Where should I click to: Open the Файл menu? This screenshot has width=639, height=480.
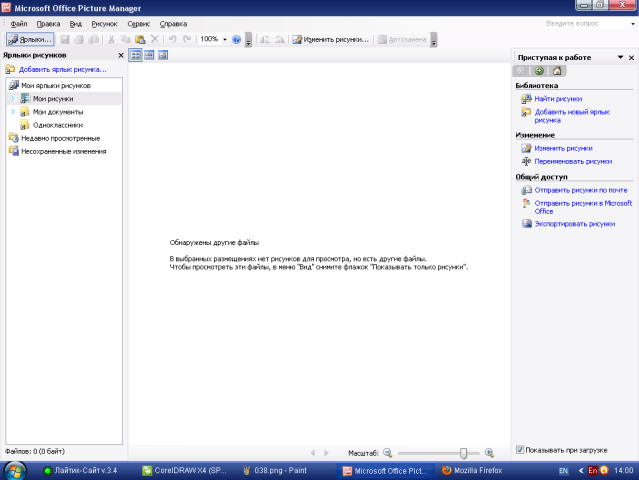[x=19, y=24]
